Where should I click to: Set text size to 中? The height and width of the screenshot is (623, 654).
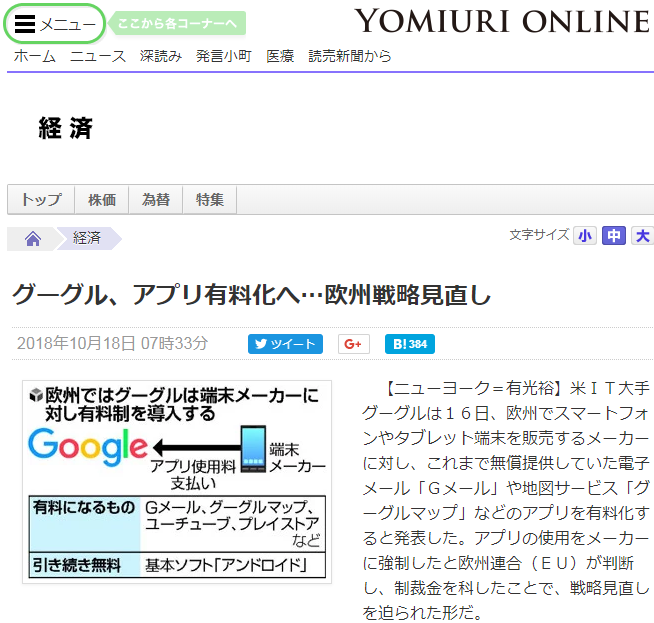click(x=614, y=236)
